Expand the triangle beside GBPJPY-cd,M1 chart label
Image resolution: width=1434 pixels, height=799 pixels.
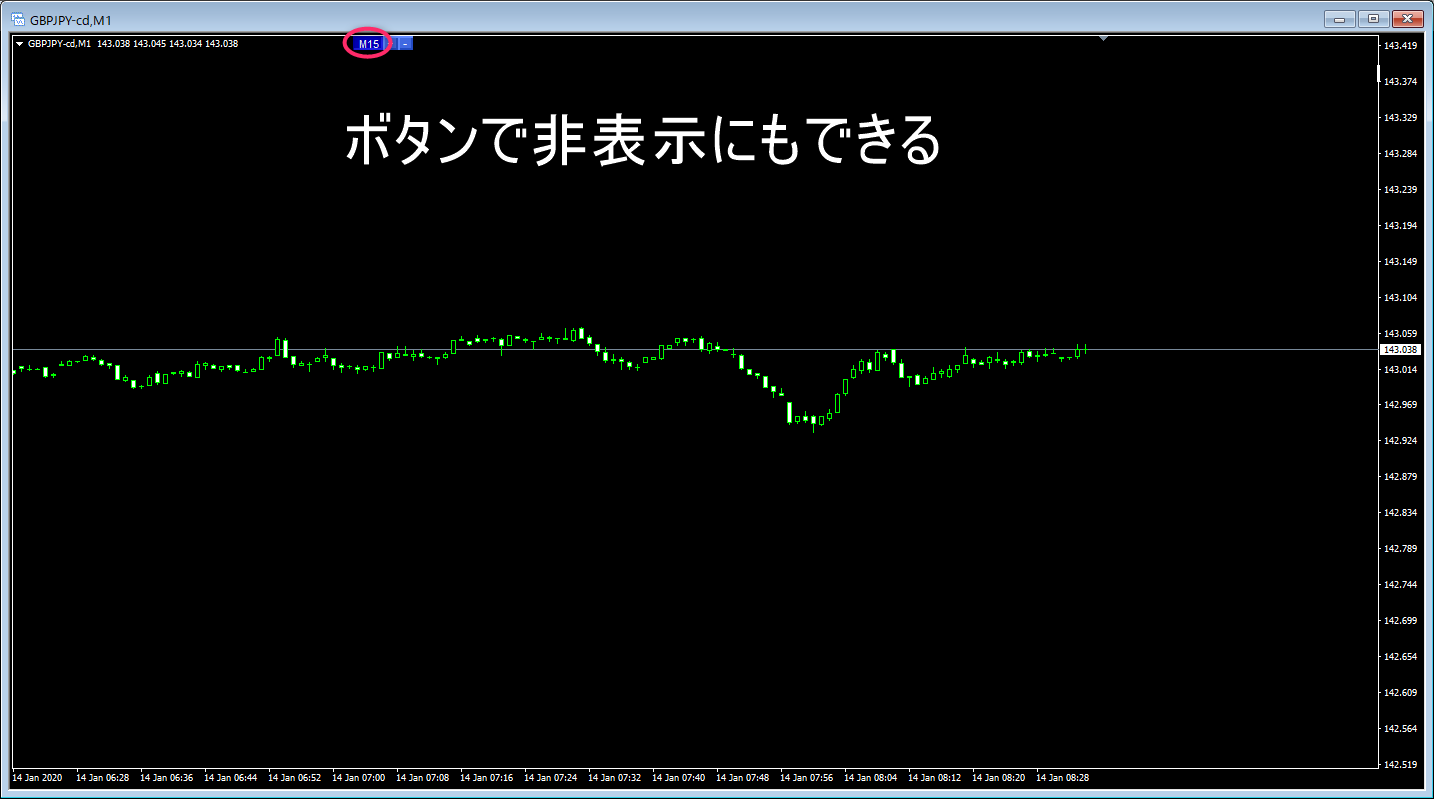click(20, 44)
